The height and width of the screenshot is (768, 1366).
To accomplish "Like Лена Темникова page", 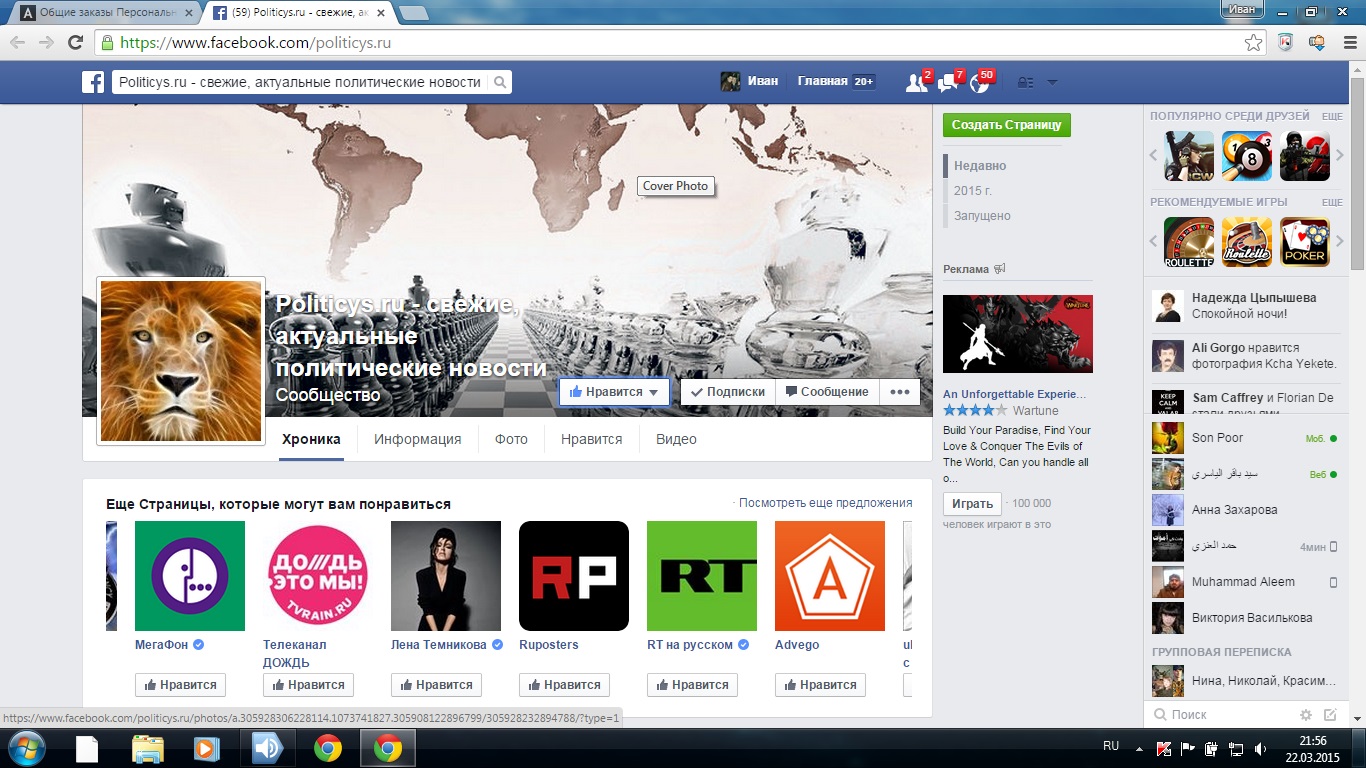I will tap(436, 685).
